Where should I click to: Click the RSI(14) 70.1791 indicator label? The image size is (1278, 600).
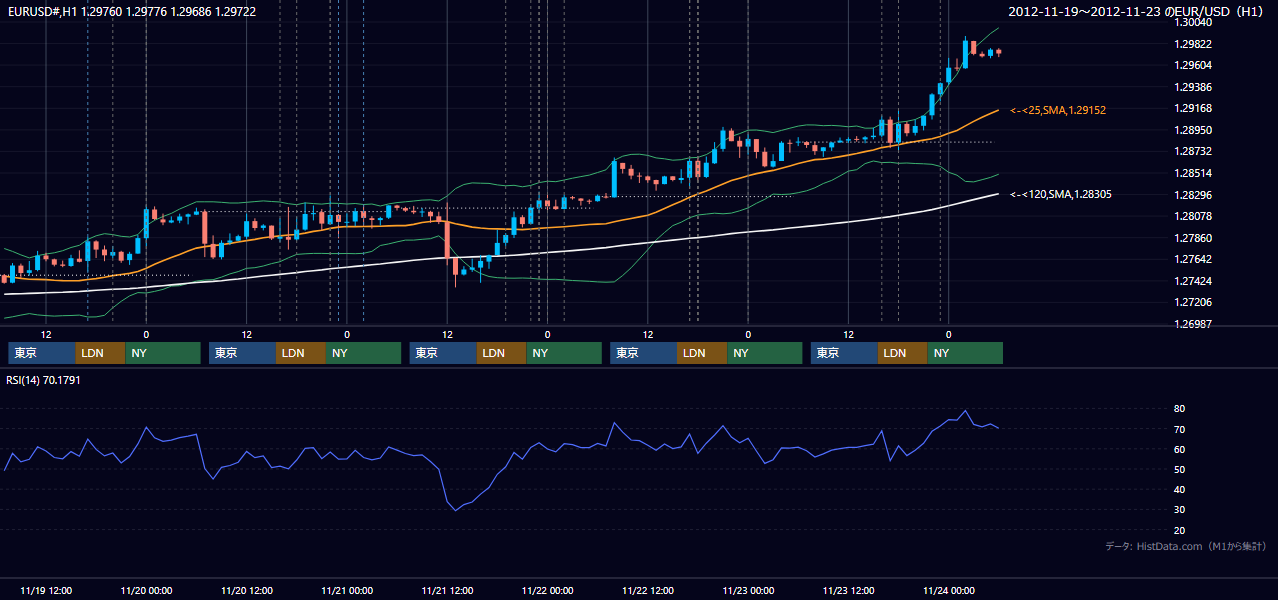pos(43,380)
